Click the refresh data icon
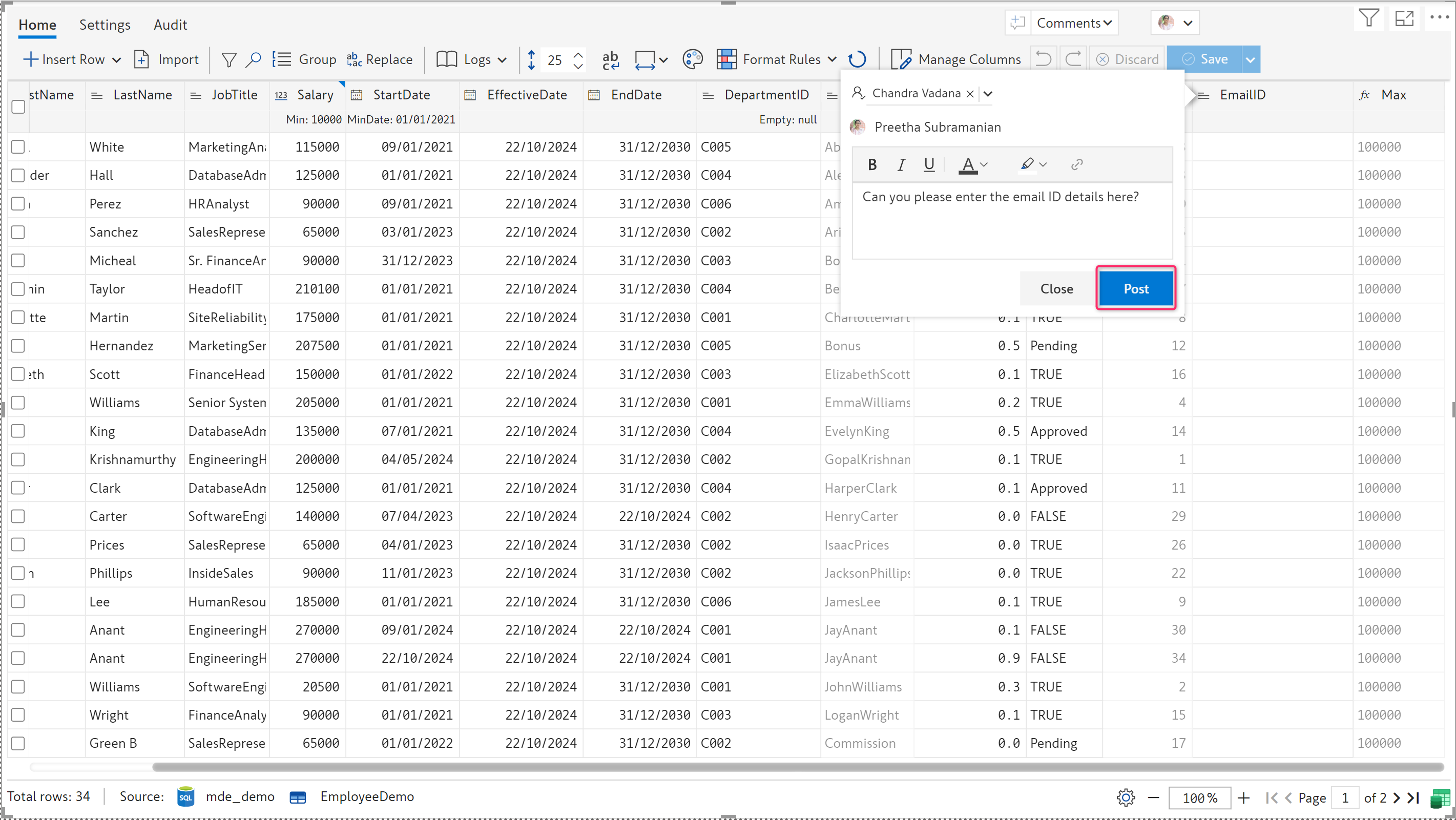1456x820 pixels. tap(857, 59)
